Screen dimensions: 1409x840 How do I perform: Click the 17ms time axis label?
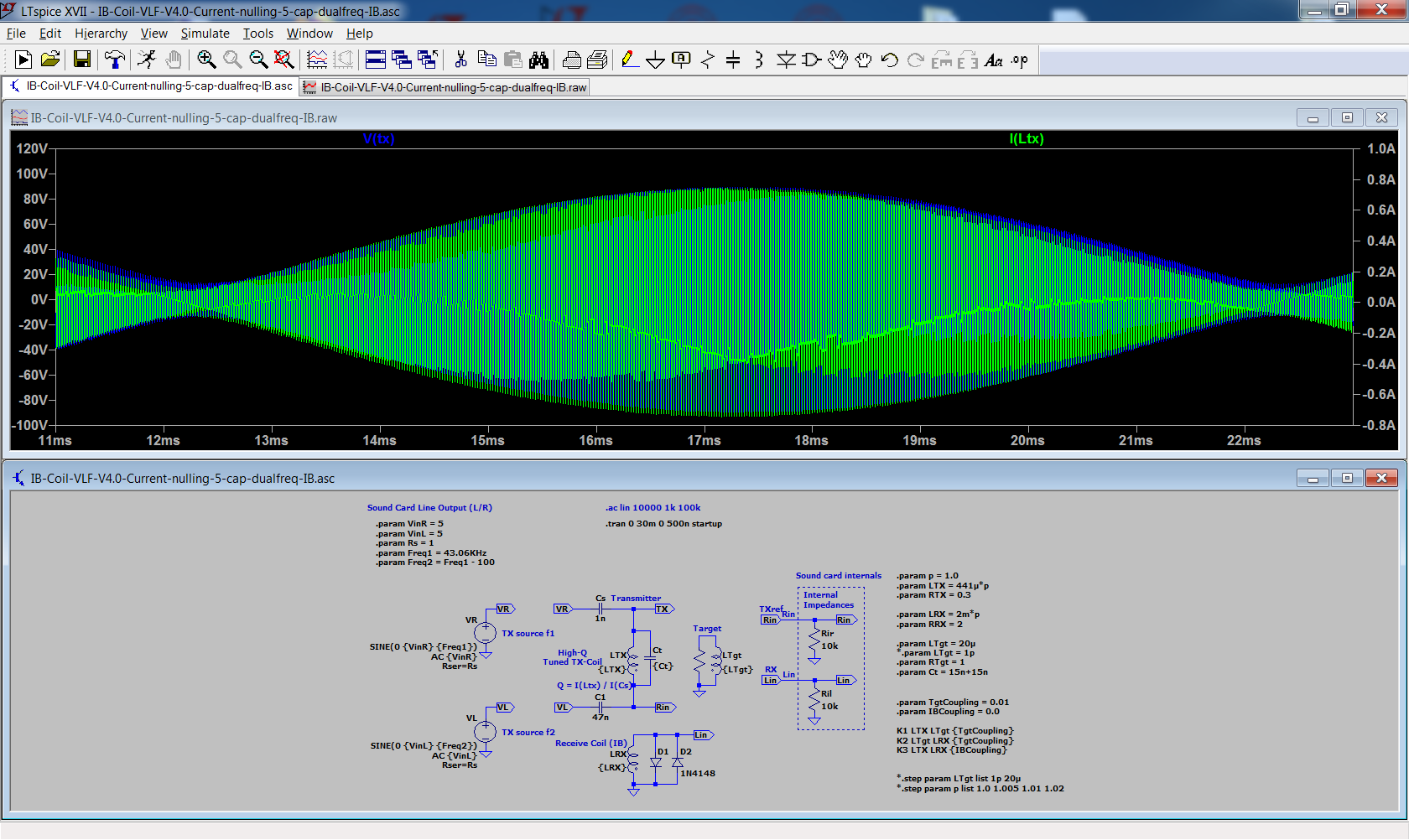704,441
